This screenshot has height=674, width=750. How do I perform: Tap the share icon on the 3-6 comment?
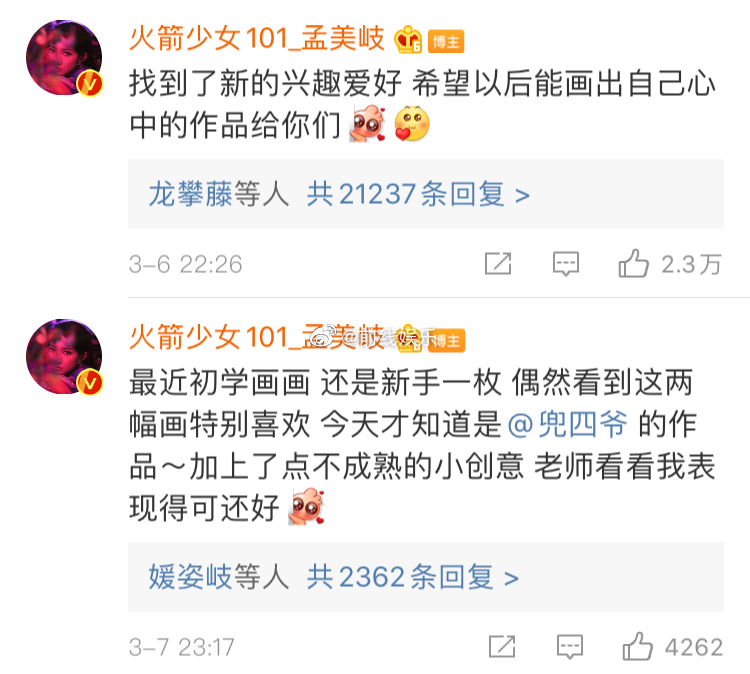coord(498,263)
